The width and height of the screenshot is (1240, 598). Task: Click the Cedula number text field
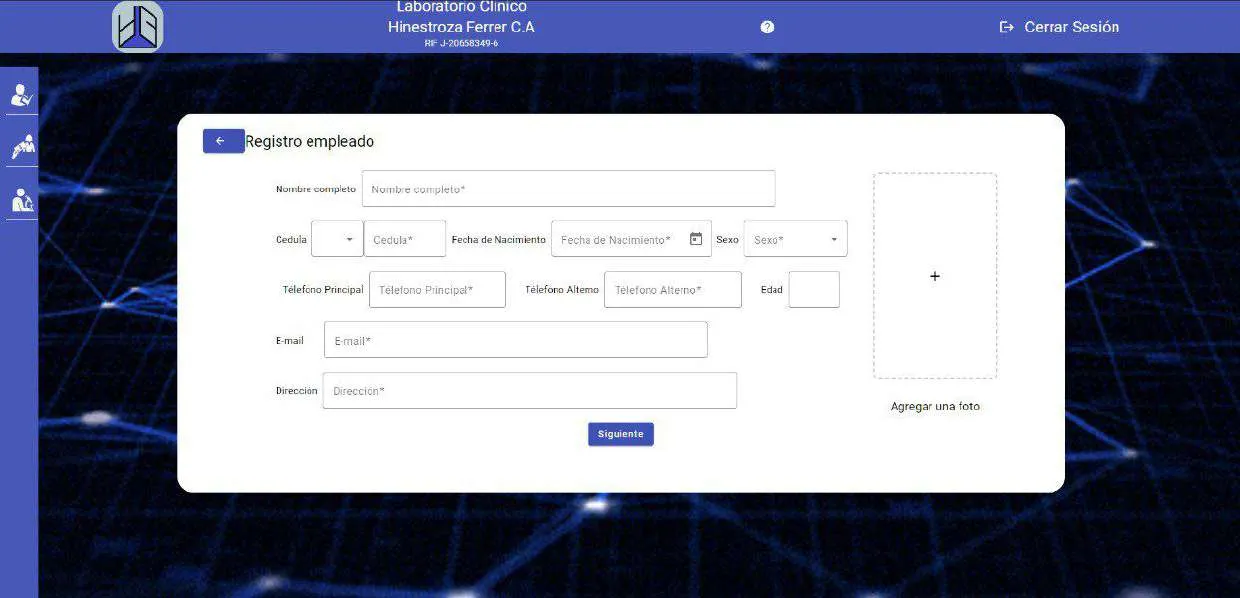[x=405, y=239]
